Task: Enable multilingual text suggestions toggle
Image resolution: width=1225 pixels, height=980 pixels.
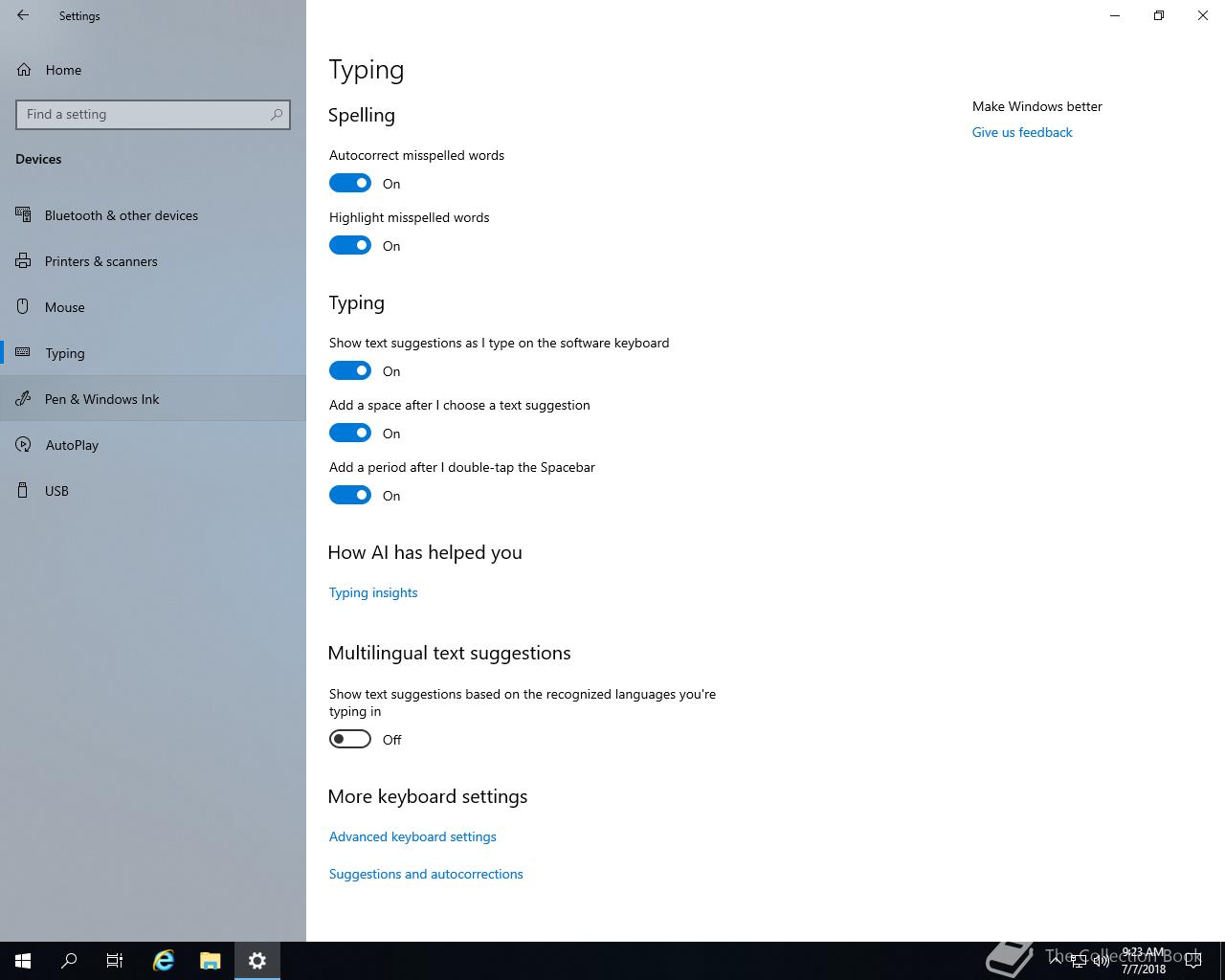Action: [x=350, y=739]
